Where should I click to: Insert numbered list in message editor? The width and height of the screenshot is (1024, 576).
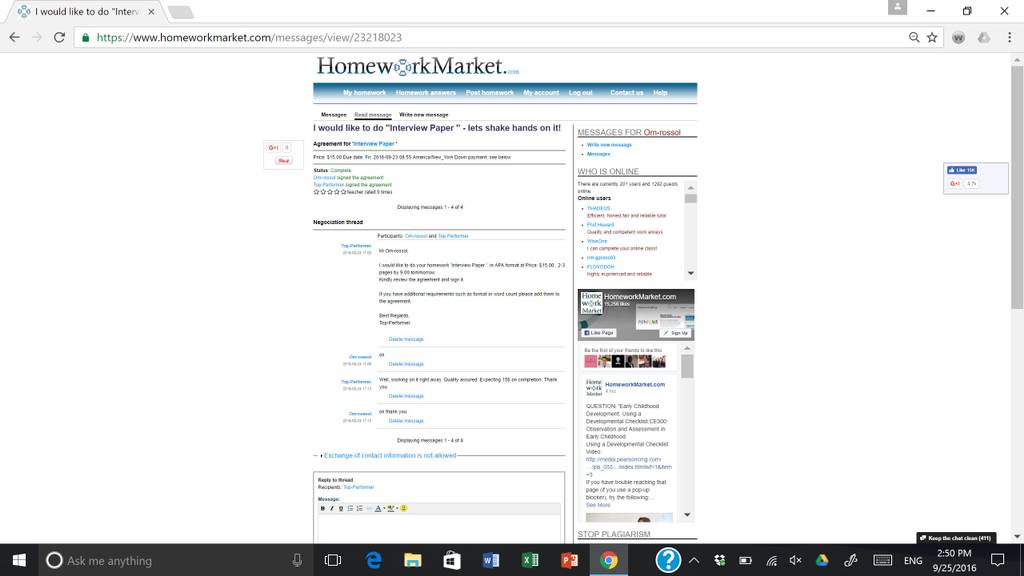(x=359, y=508)
